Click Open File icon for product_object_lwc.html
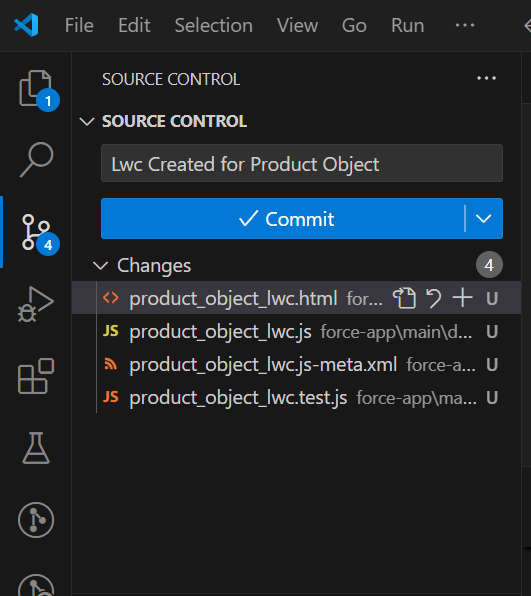This screenshot has width=531, height=596. coord(404,298)
